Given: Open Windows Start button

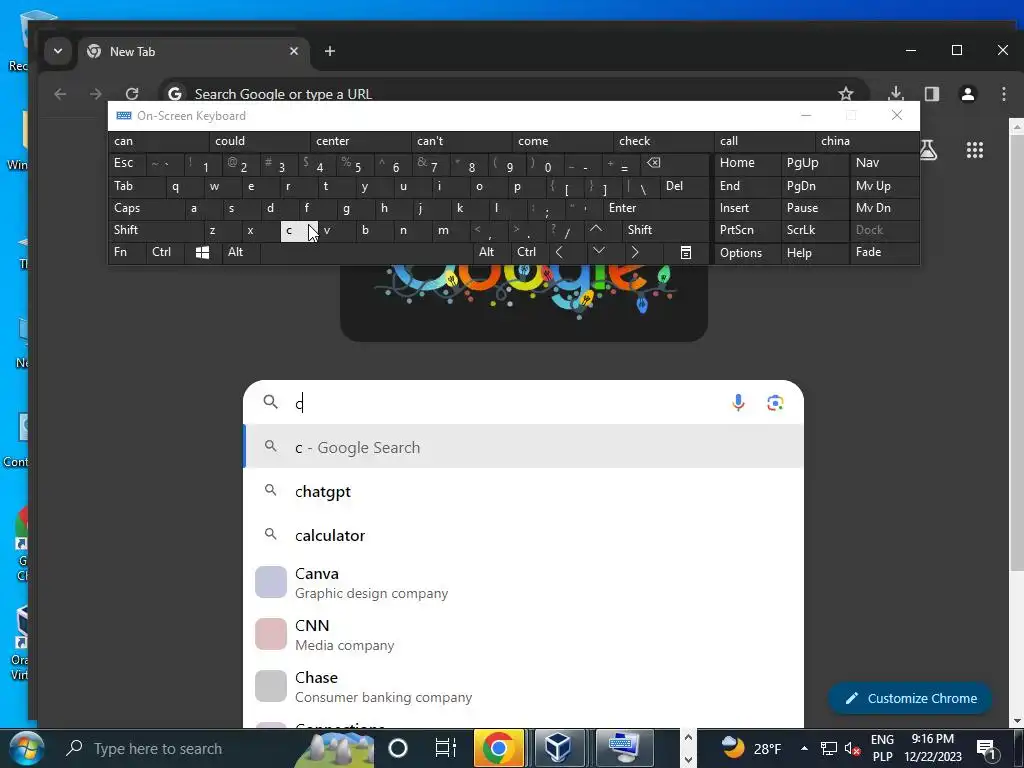Looking at the screenshot, I should [26, 748].
